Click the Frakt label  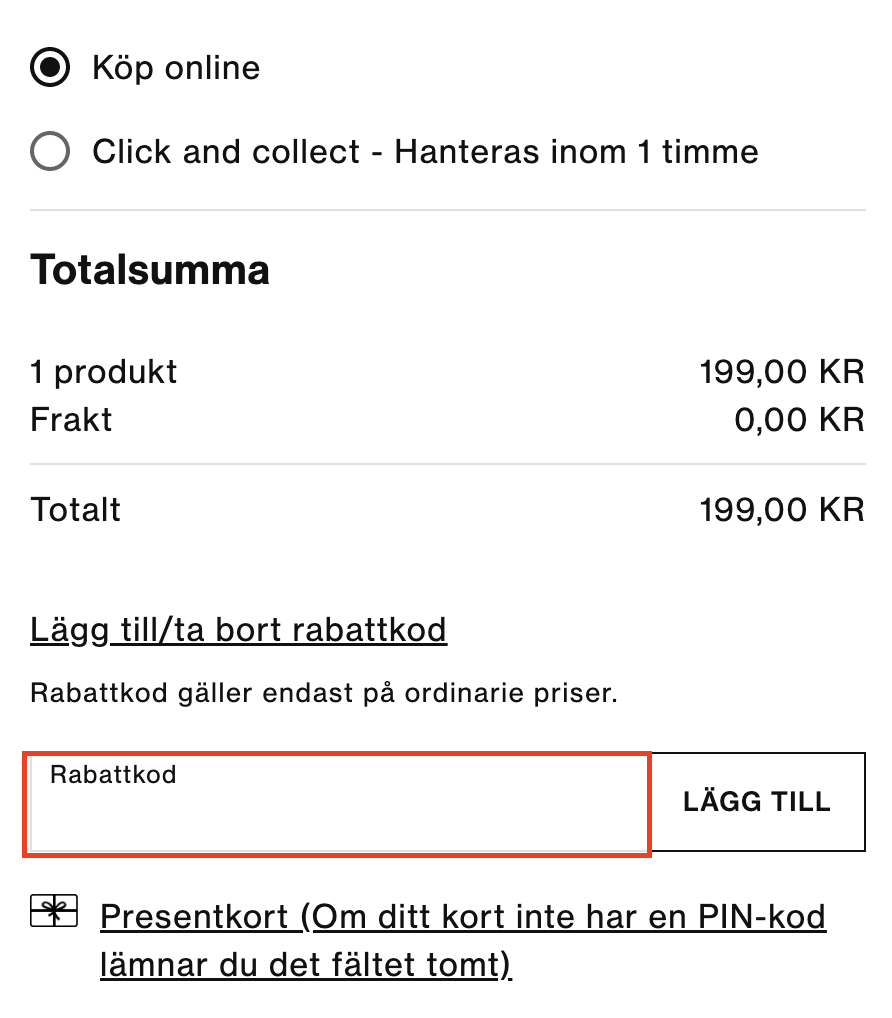pos(71,419)
